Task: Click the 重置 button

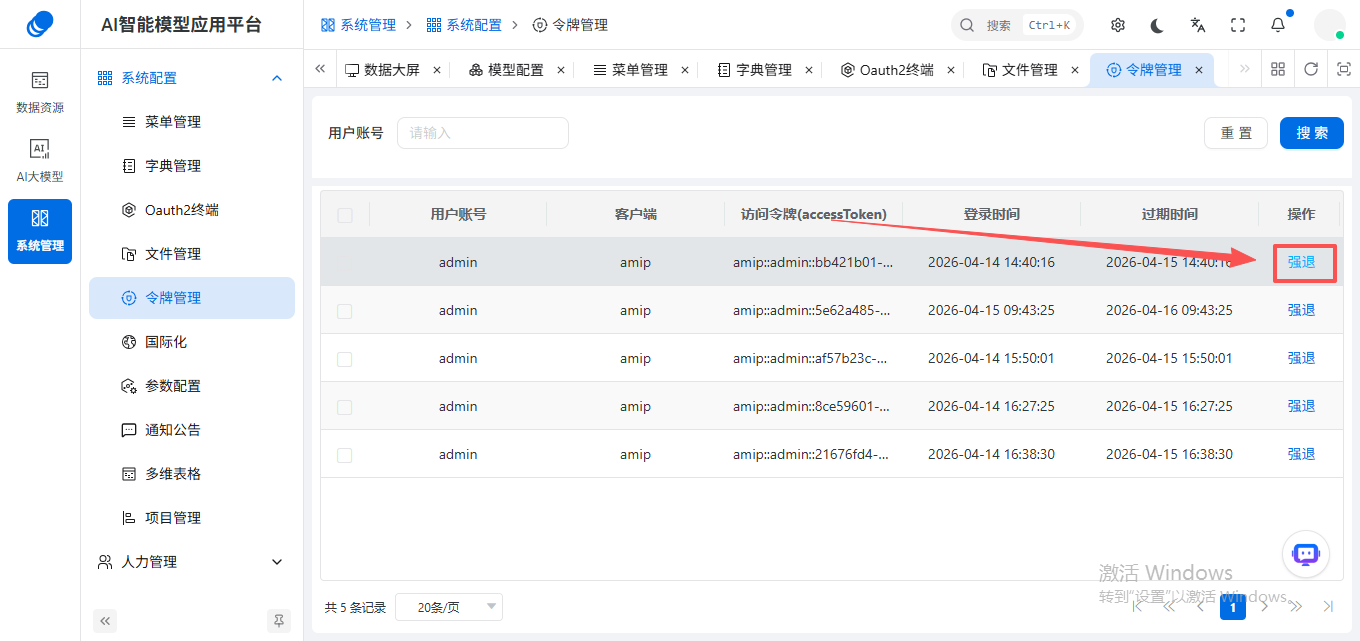Action: [1236, 133]
